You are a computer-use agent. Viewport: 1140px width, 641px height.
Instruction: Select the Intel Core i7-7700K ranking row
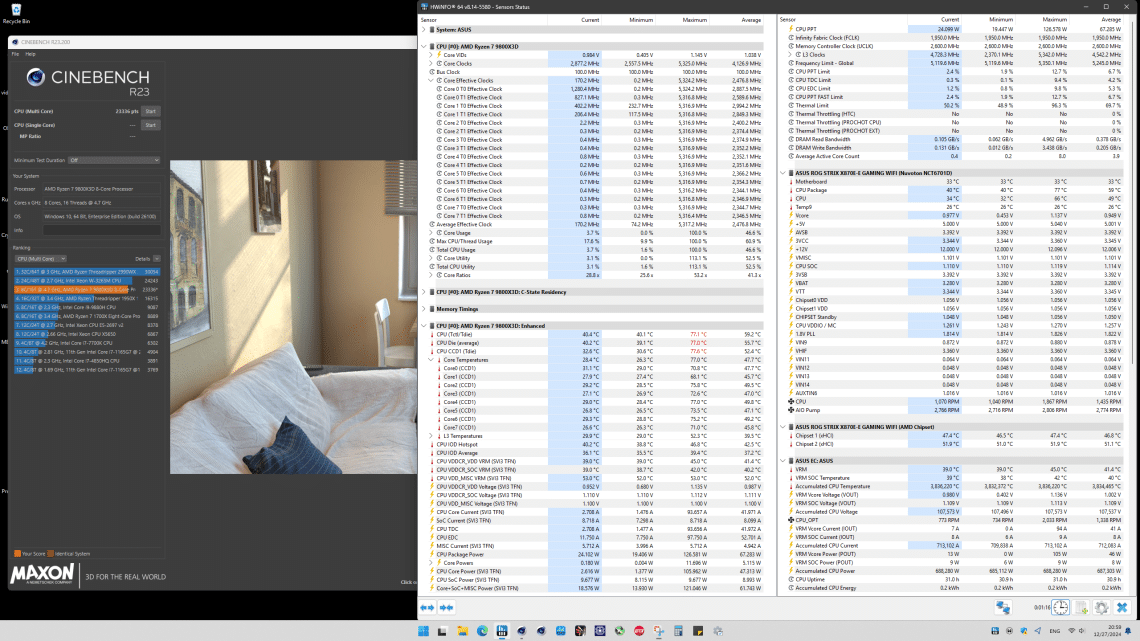[x=87, y=343]
